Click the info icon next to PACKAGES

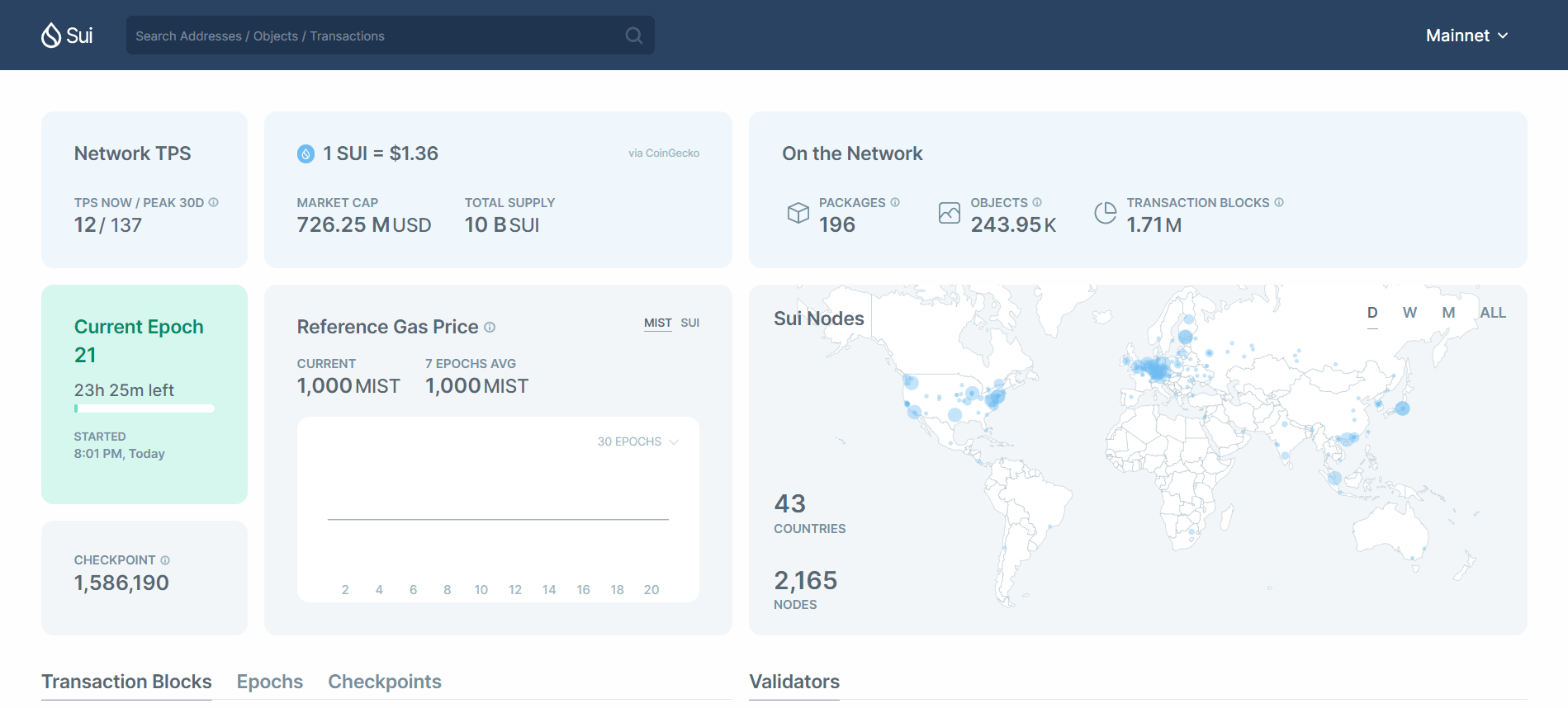tap(895, 202)
